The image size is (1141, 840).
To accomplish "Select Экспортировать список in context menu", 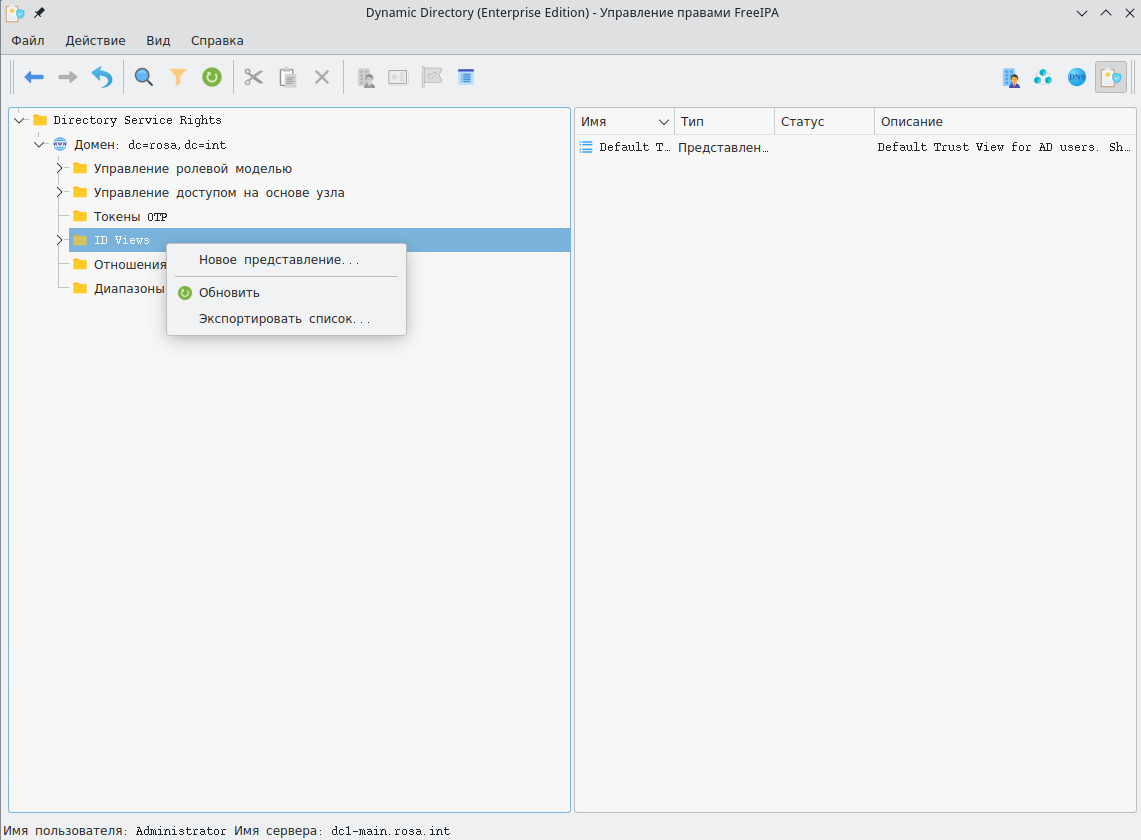I will pos(285,319).
